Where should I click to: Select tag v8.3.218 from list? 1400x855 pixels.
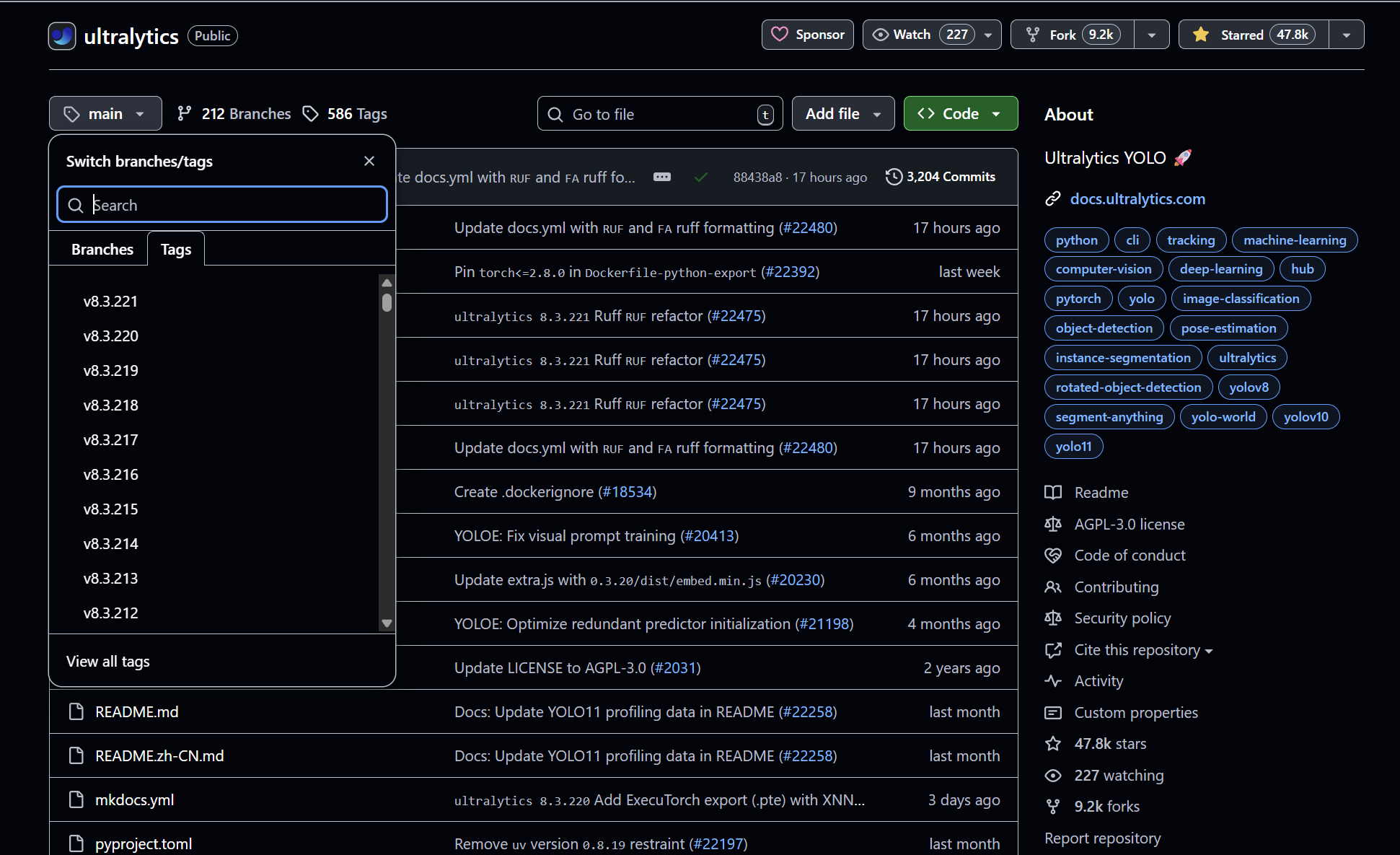click(x=110, y=405)
